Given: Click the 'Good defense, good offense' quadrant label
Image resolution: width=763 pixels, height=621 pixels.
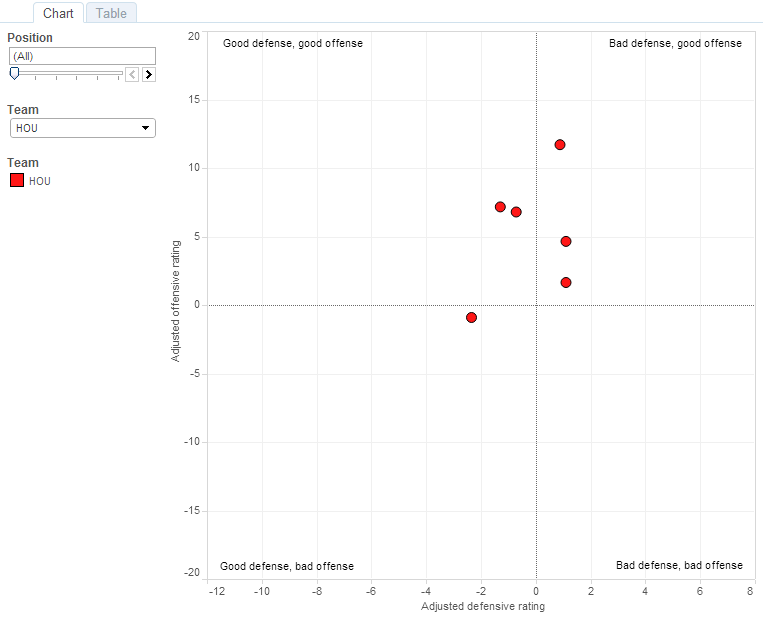Looking at the screenshot, I should pyautogui.click(x=292, y=43).
